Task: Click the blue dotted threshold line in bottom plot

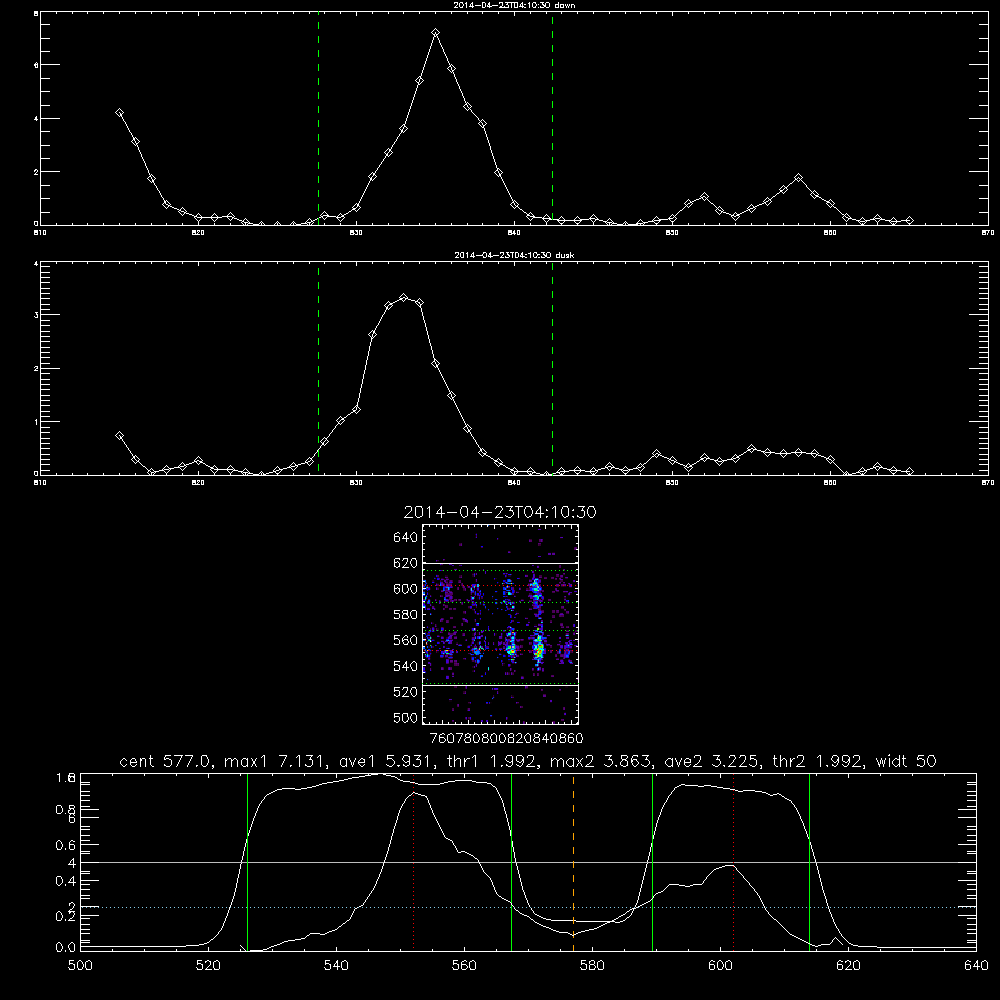Action: click(x=528, y=907)
